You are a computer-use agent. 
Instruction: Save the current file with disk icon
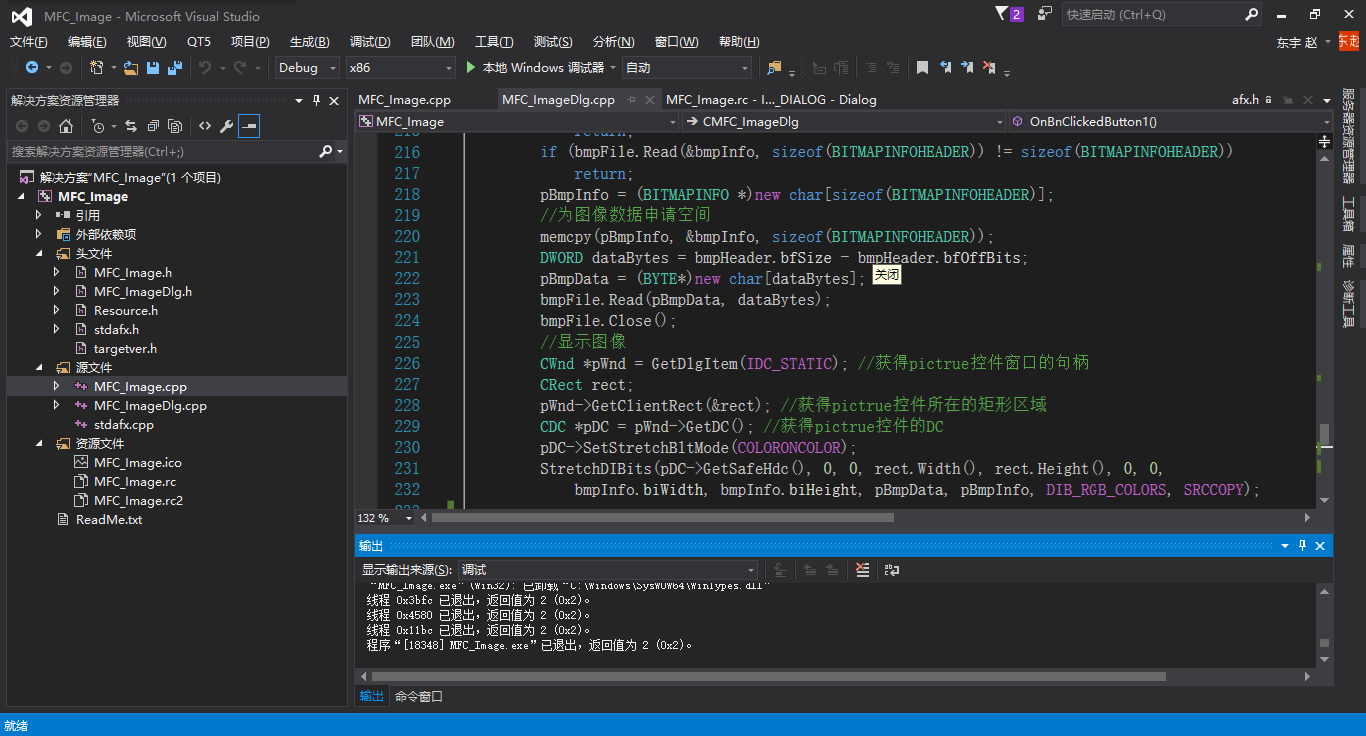coord(153,67)
